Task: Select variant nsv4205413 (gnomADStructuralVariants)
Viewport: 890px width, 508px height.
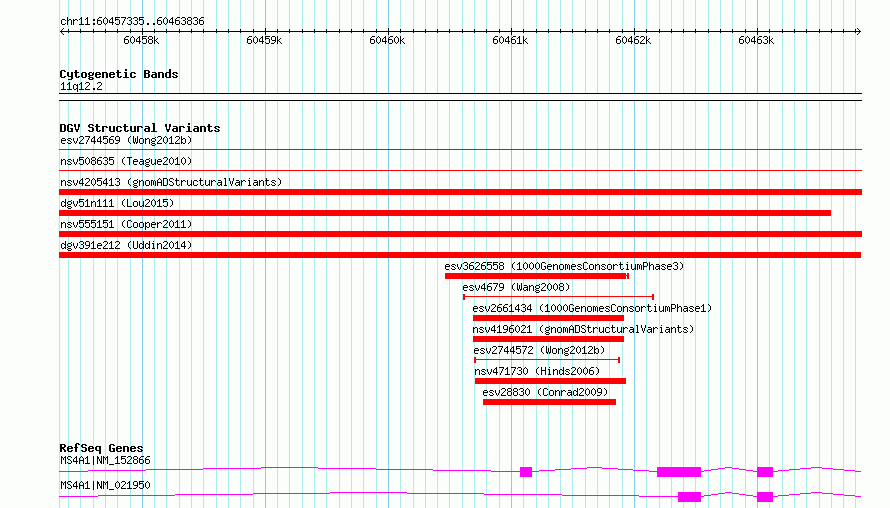Action: pyautogui.click(x=171, y=182)
